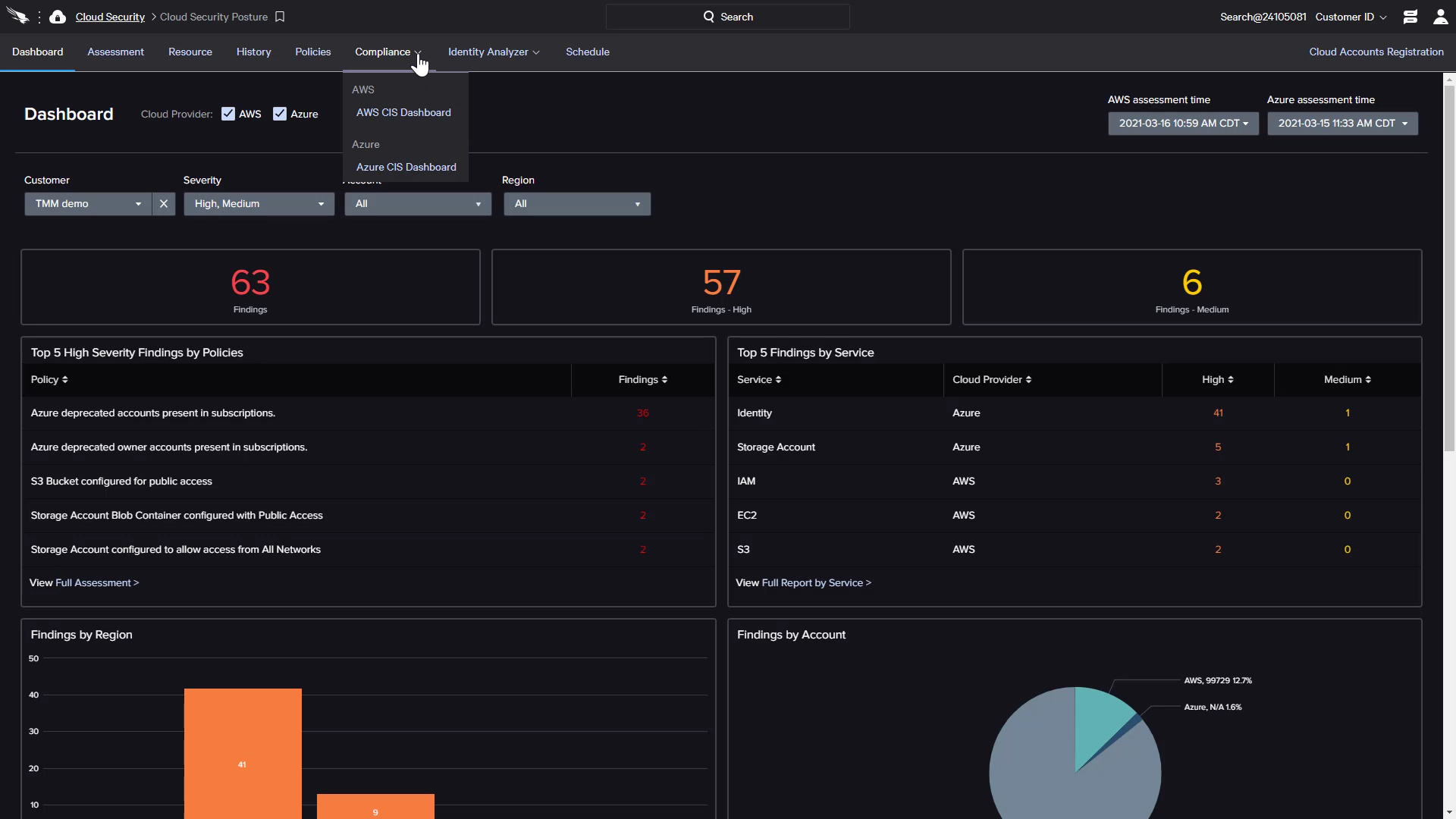The height and width of the screenshot is (819, 1456).
Task: Open the Dashboard tab
Action: [x=37, y=52]
